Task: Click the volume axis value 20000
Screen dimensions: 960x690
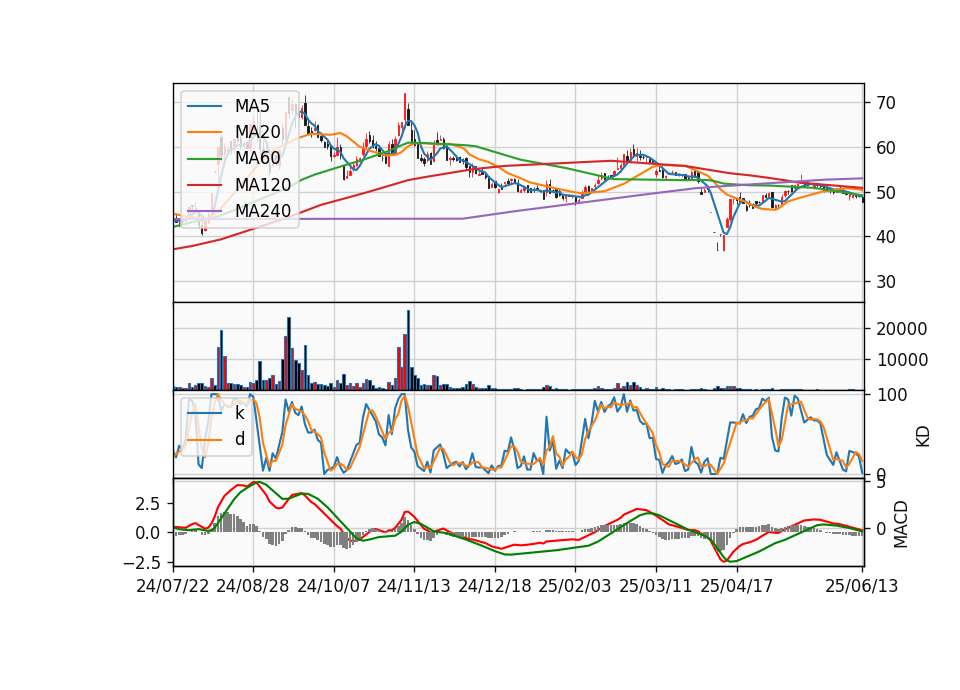Action: [x=902, y=329]
